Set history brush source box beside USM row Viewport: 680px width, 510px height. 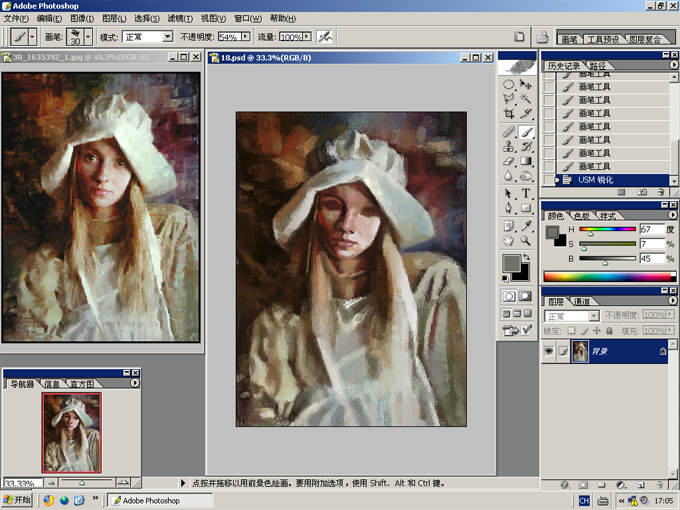(549, 180)
